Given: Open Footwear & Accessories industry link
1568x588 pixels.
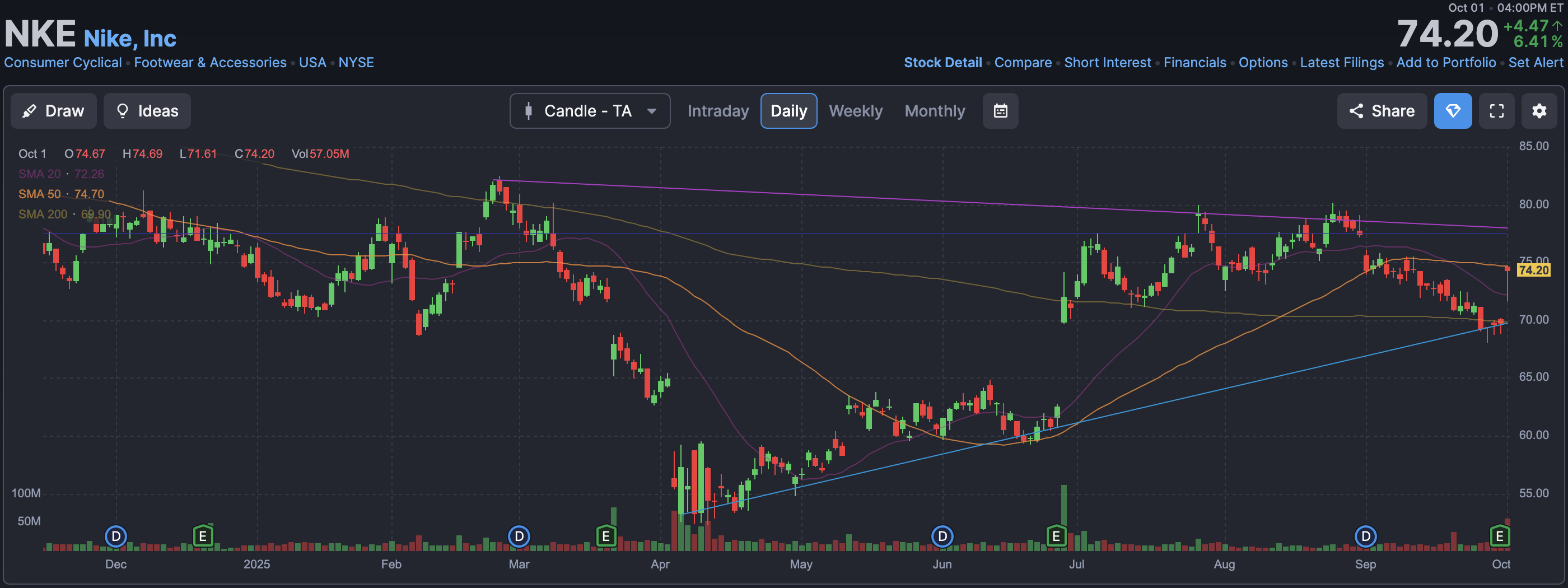Looking at the screenshot, I should tap(210, 63).
